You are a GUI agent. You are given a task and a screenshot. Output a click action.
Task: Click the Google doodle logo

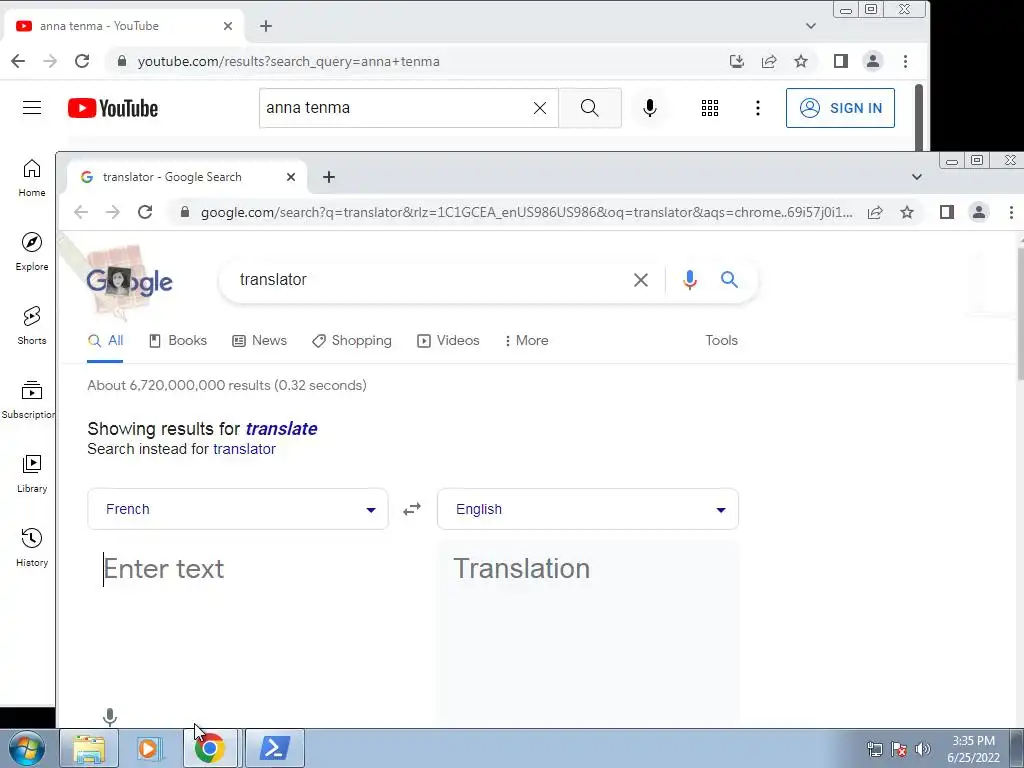[x=129, y=281]
